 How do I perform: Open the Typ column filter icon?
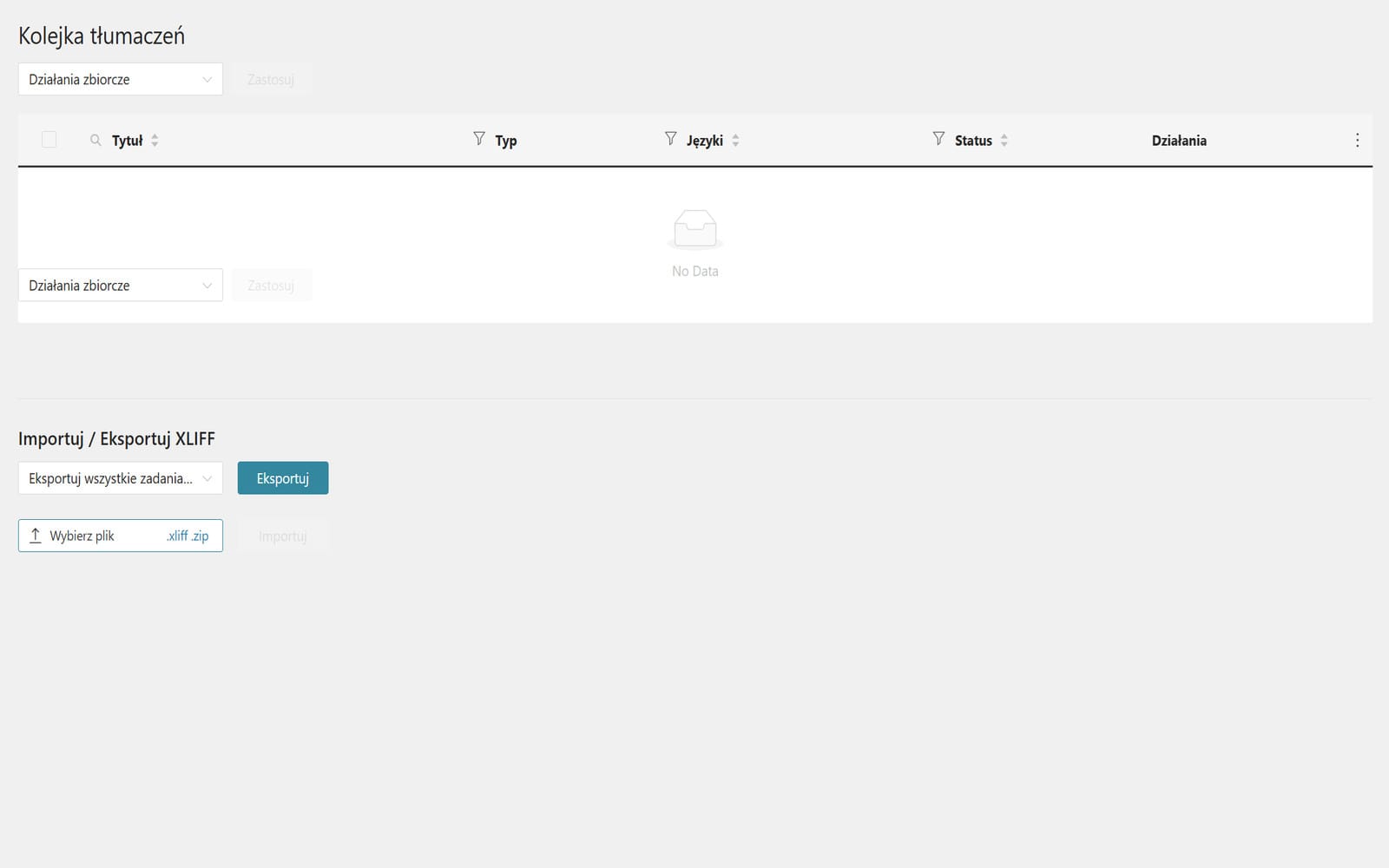[478, 139]
